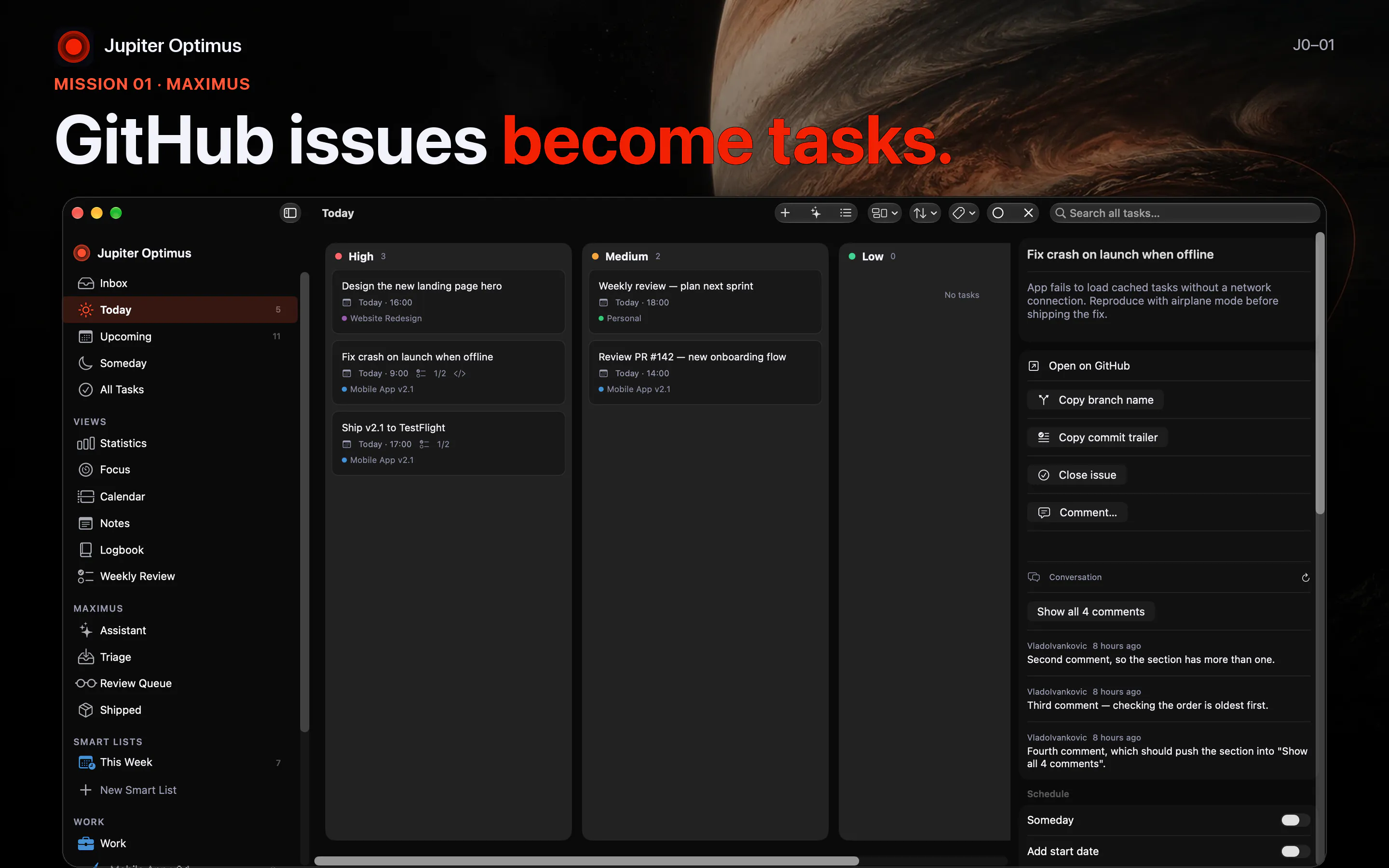Enable the Someday toggle
Screen dimensions: 1389x868
pos(1295,820)
